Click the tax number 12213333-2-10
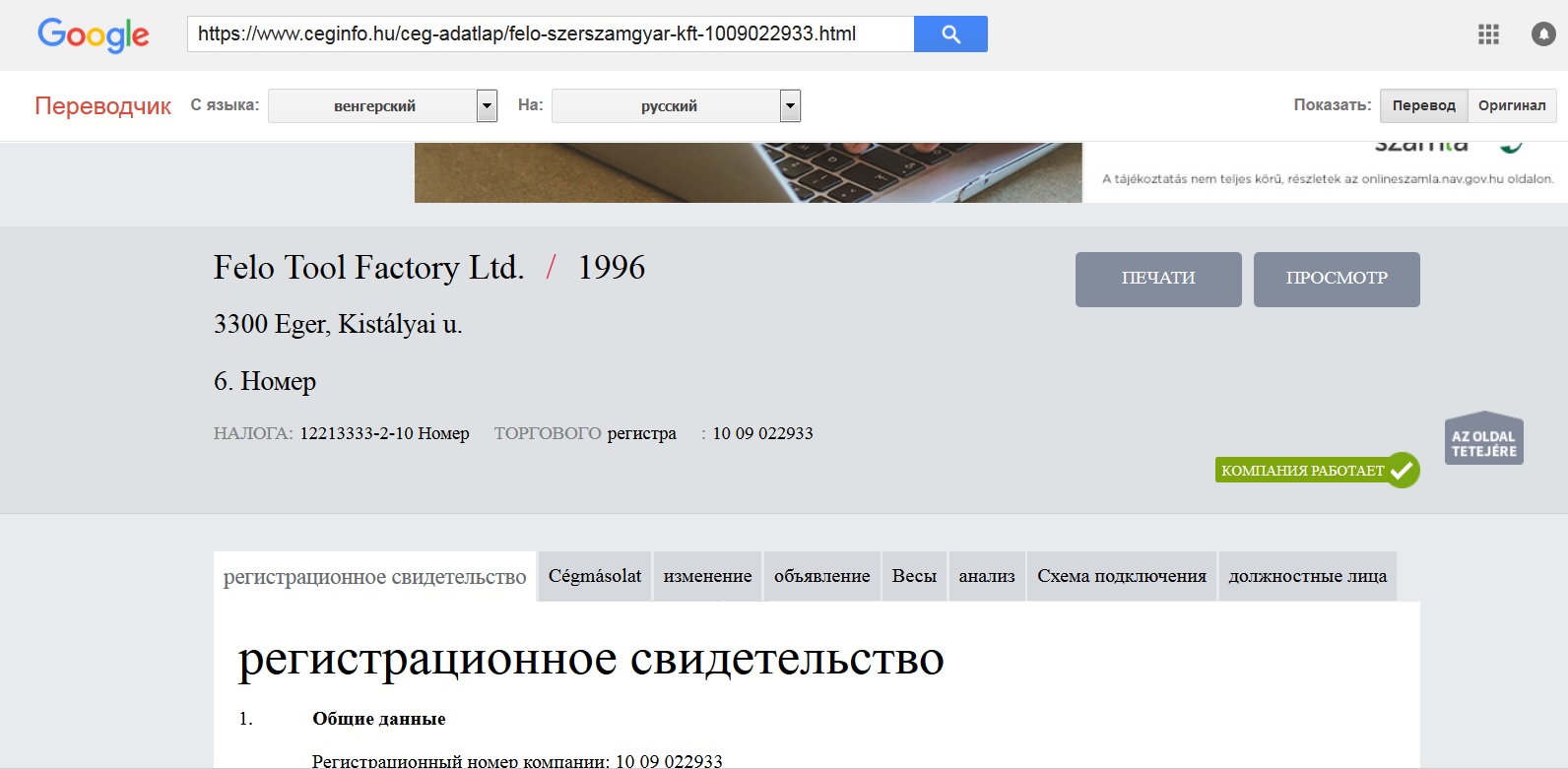 click(x=357, y=433)
